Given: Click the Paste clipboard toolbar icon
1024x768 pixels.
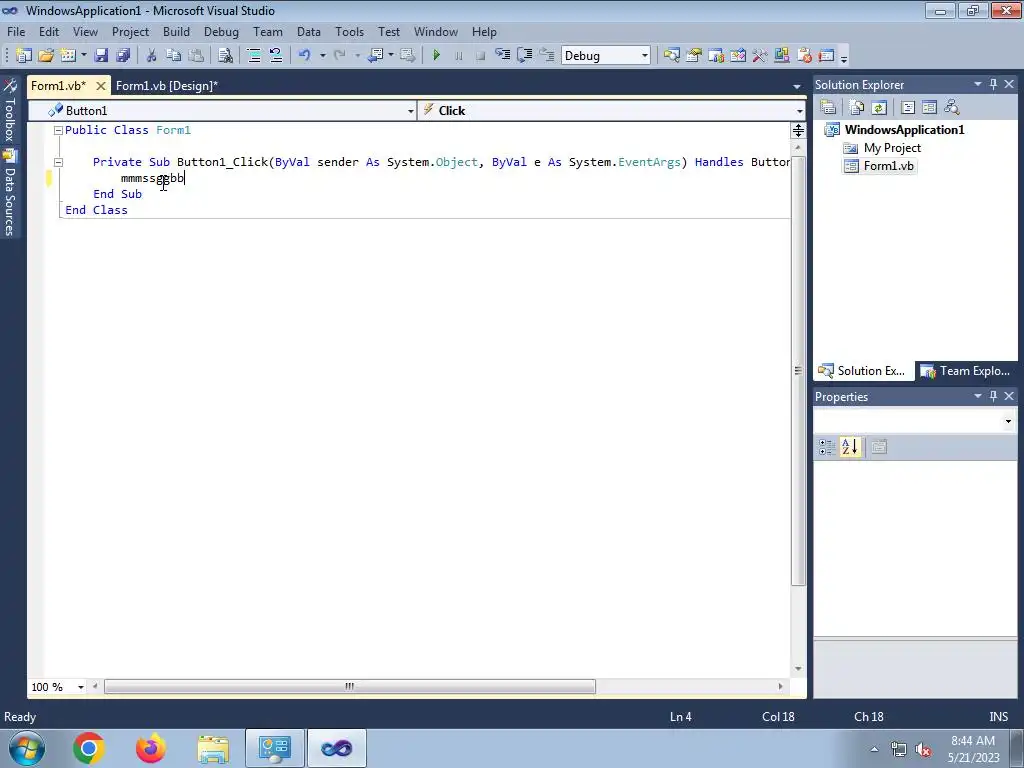Looking at the screenshot, I should point(195,56).
